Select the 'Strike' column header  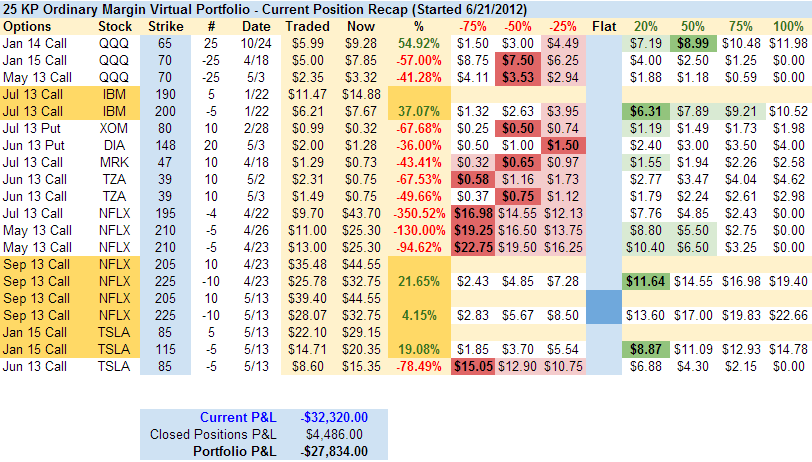pos(166,25)
